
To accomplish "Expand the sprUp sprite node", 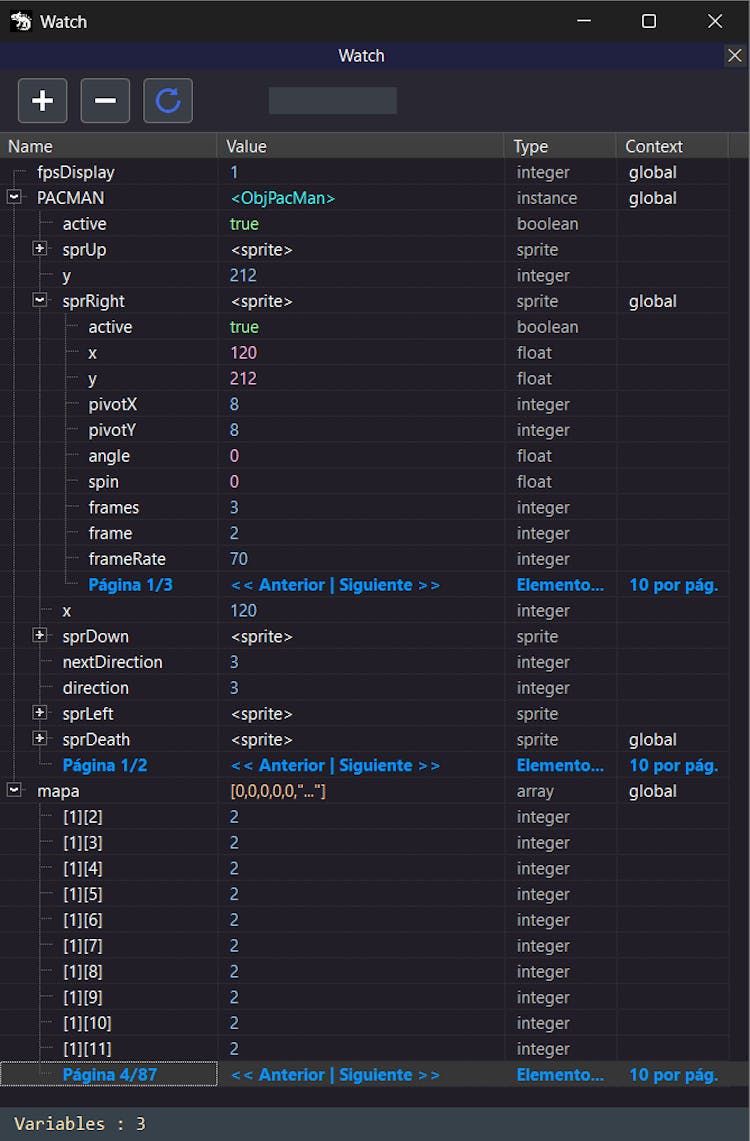I will 40,249.
